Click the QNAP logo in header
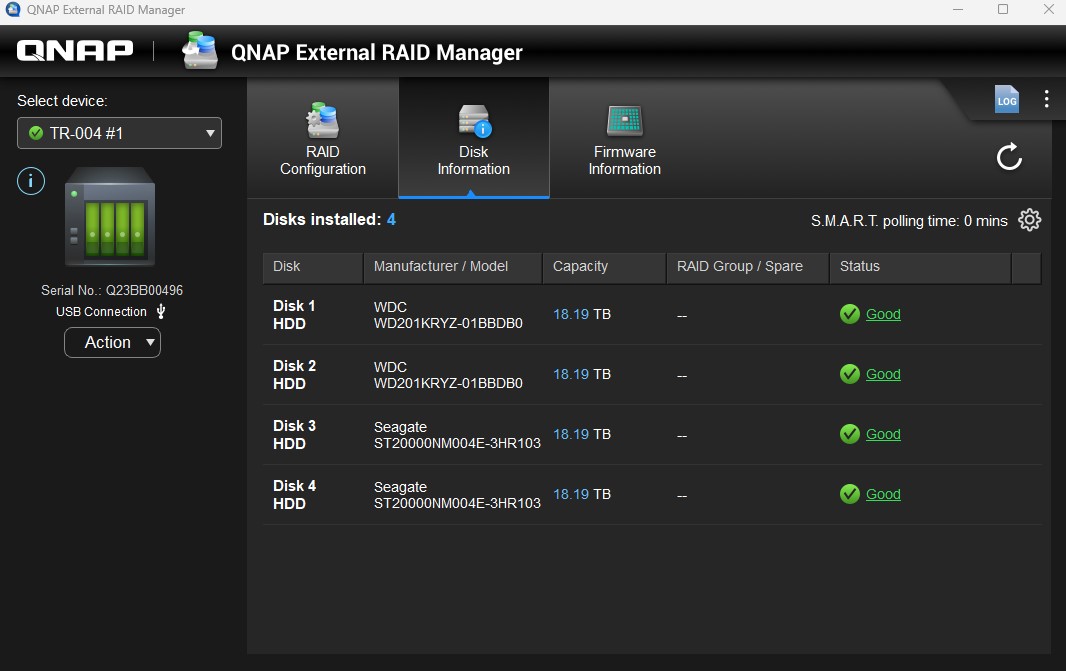 coord(75,51)
